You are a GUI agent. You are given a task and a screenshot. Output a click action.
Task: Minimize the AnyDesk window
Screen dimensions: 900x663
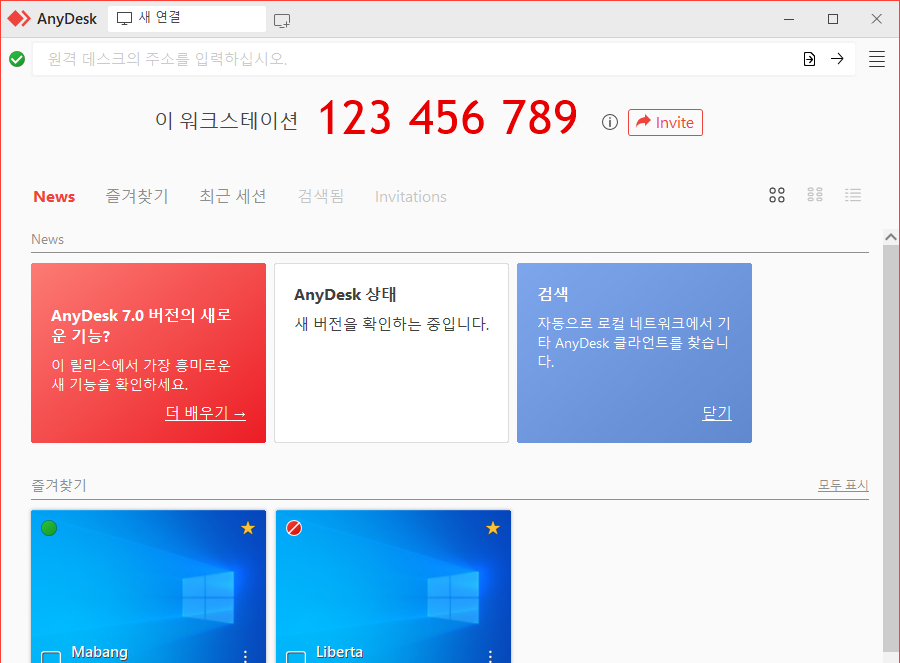789,19
